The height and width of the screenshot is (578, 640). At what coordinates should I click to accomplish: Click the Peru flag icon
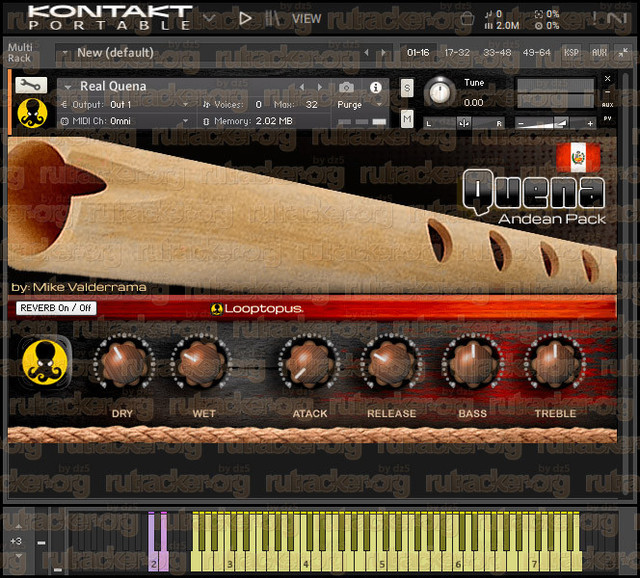578,157
